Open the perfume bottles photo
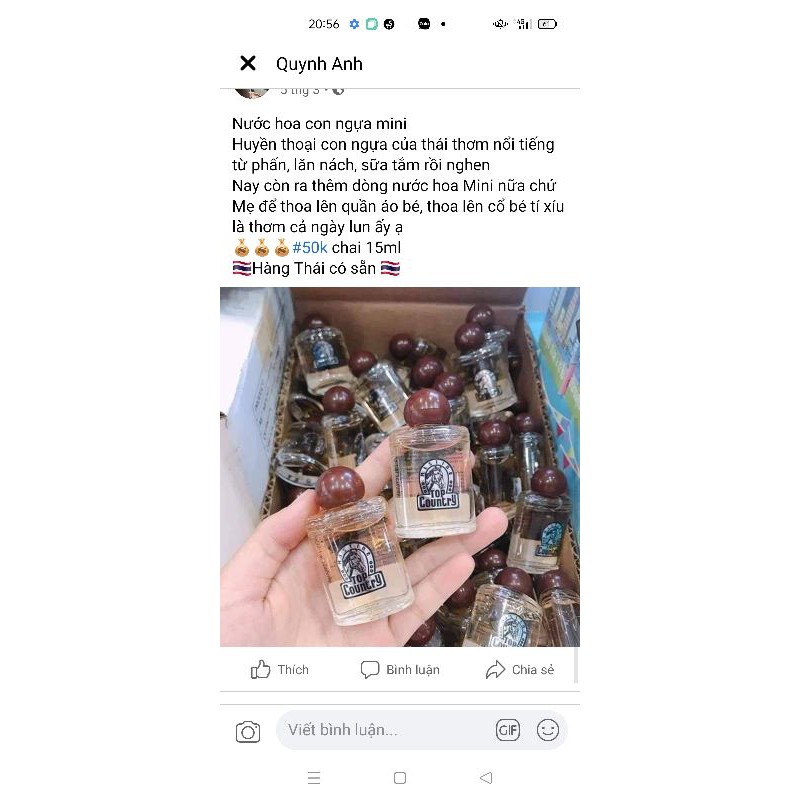 (x=400, y=467)
